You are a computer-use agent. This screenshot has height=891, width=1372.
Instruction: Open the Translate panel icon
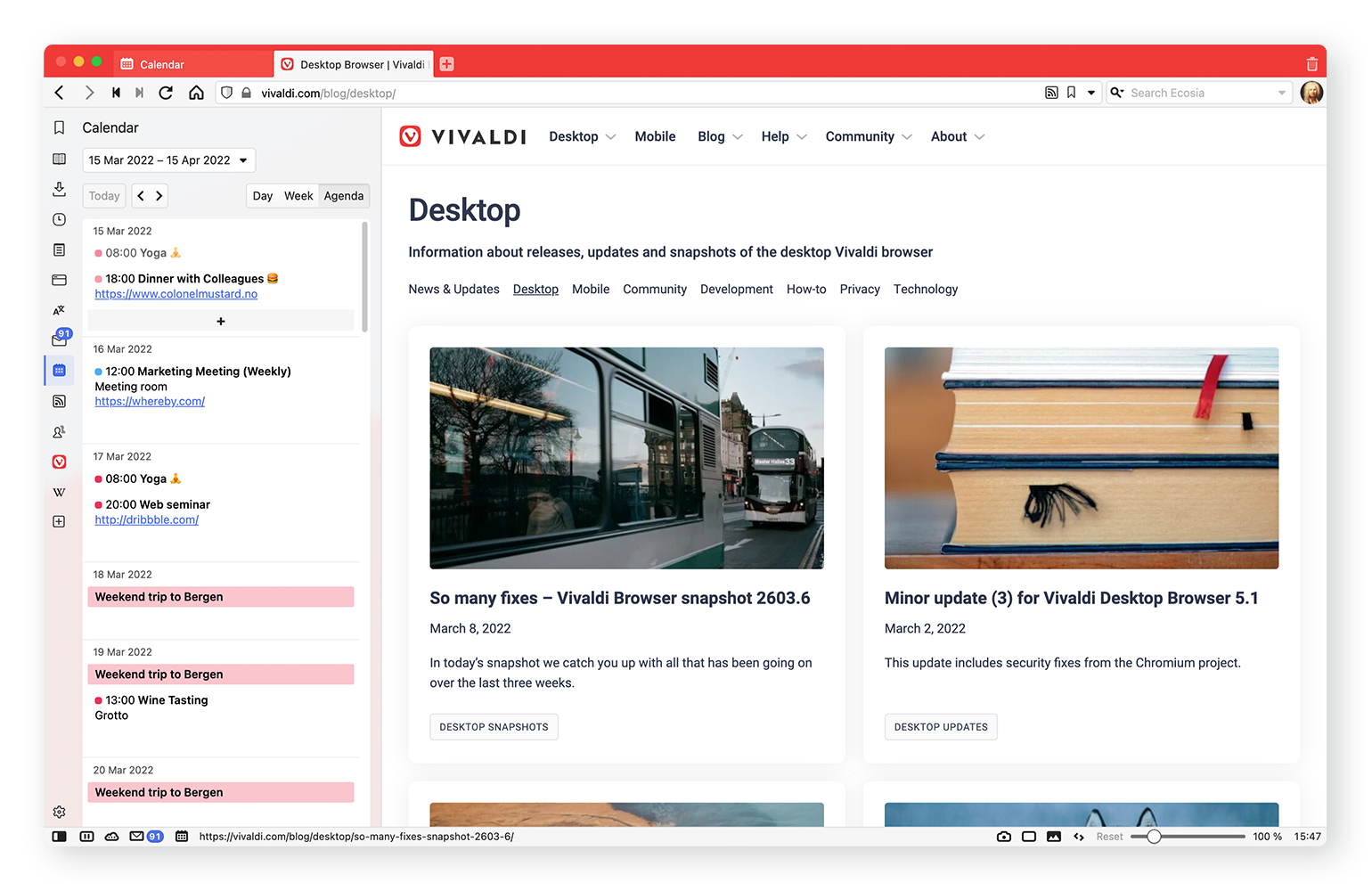(x=60, y=310)
